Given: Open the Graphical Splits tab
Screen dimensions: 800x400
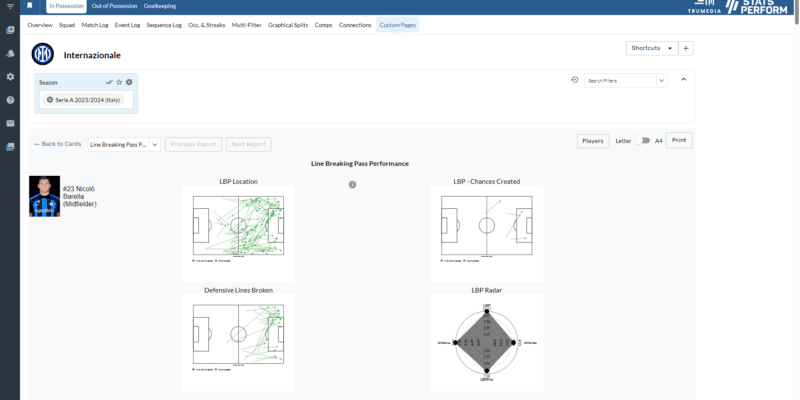Looking at the screenshot, I should [x=288, y=25].
